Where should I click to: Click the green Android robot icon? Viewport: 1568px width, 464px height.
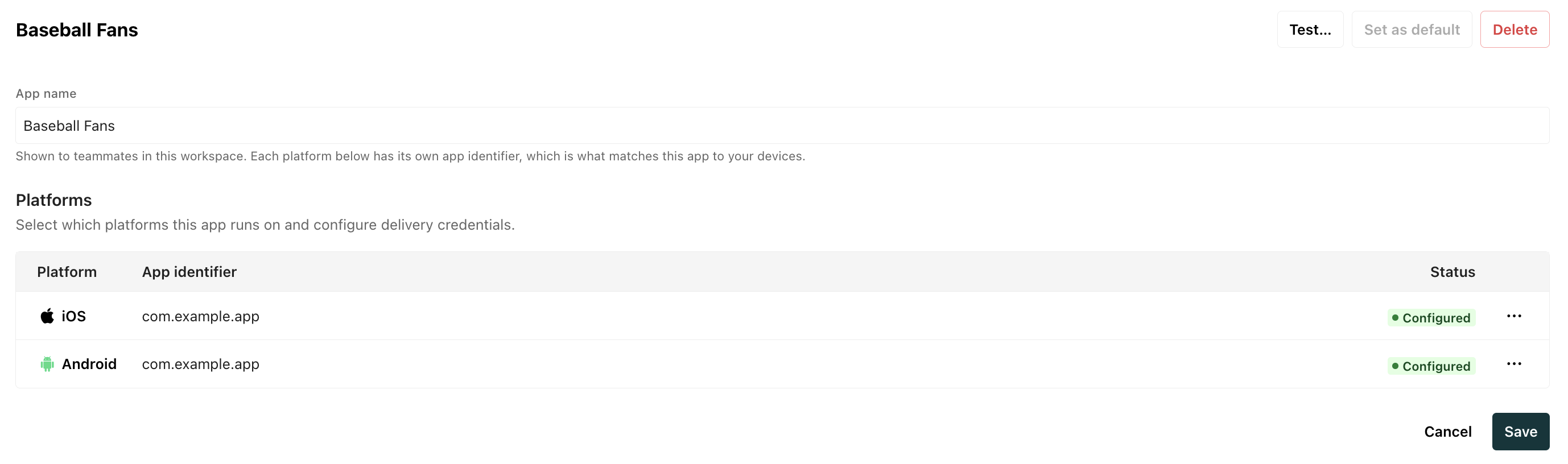pyautogui.click(x=47, y=364)
